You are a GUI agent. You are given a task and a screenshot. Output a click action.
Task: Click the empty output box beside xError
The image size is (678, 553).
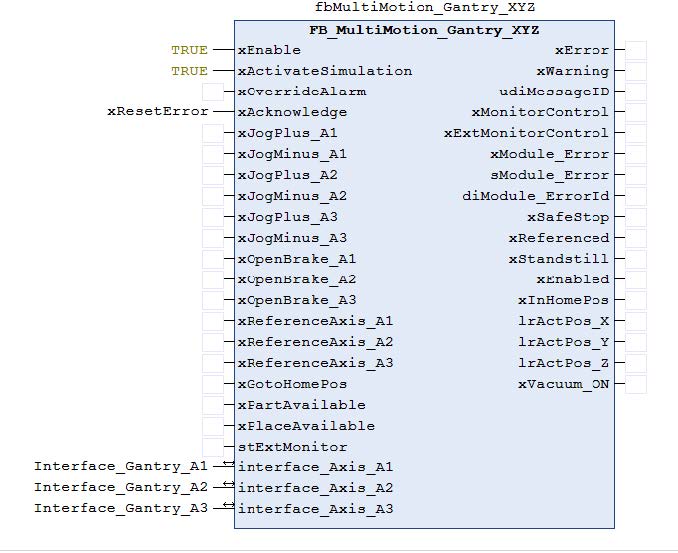[636, 50]
